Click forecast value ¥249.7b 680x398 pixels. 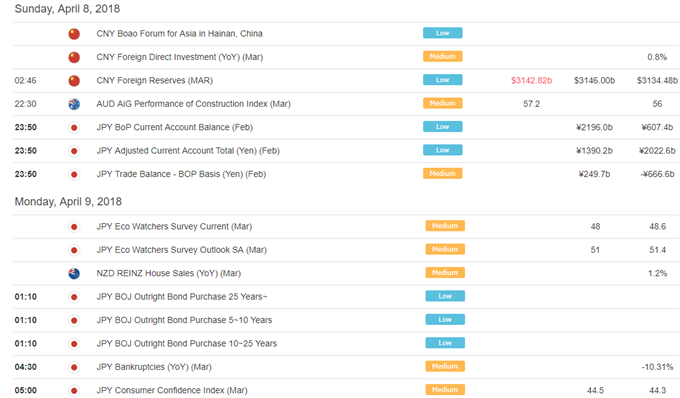tap(594, 174)
